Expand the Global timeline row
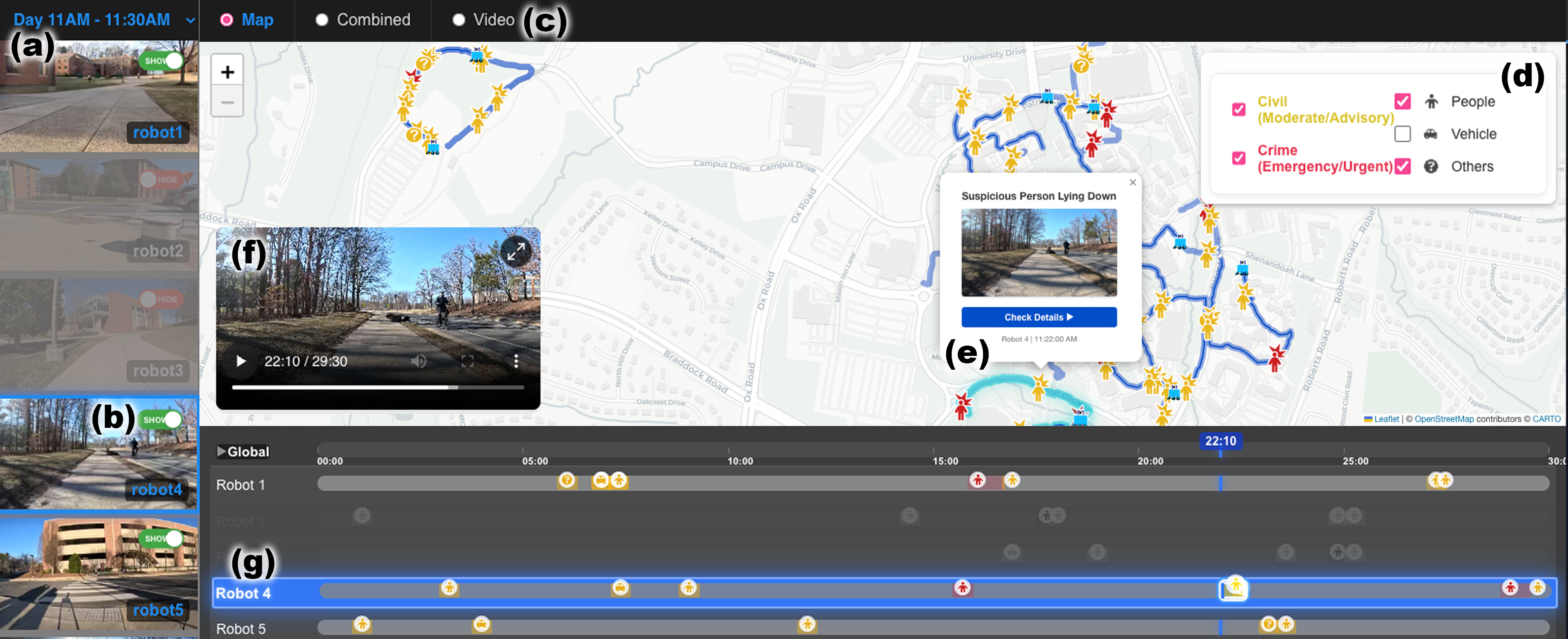This screenshot has width=1568, height=639. [222, 451]
